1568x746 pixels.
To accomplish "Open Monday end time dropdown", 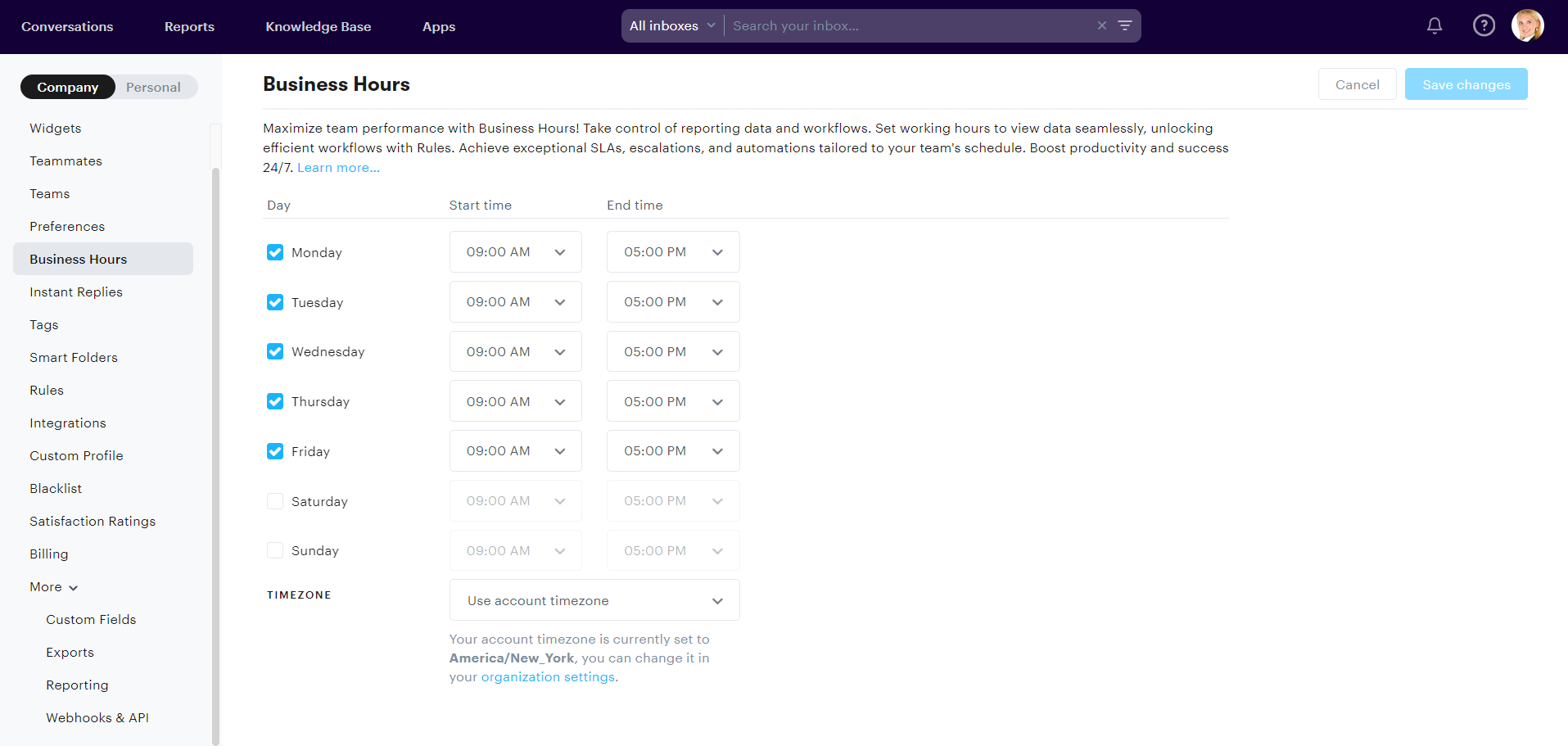I will click(673, 251).
